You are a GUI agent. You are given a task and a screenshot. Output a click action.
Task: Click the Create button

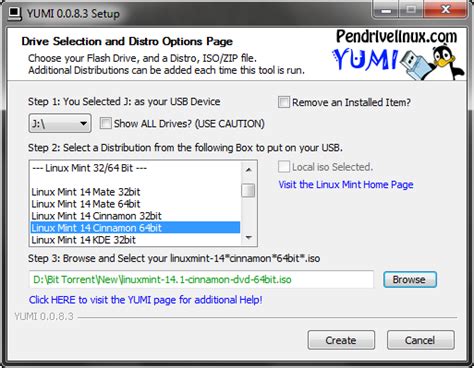[x=341, y=340]
